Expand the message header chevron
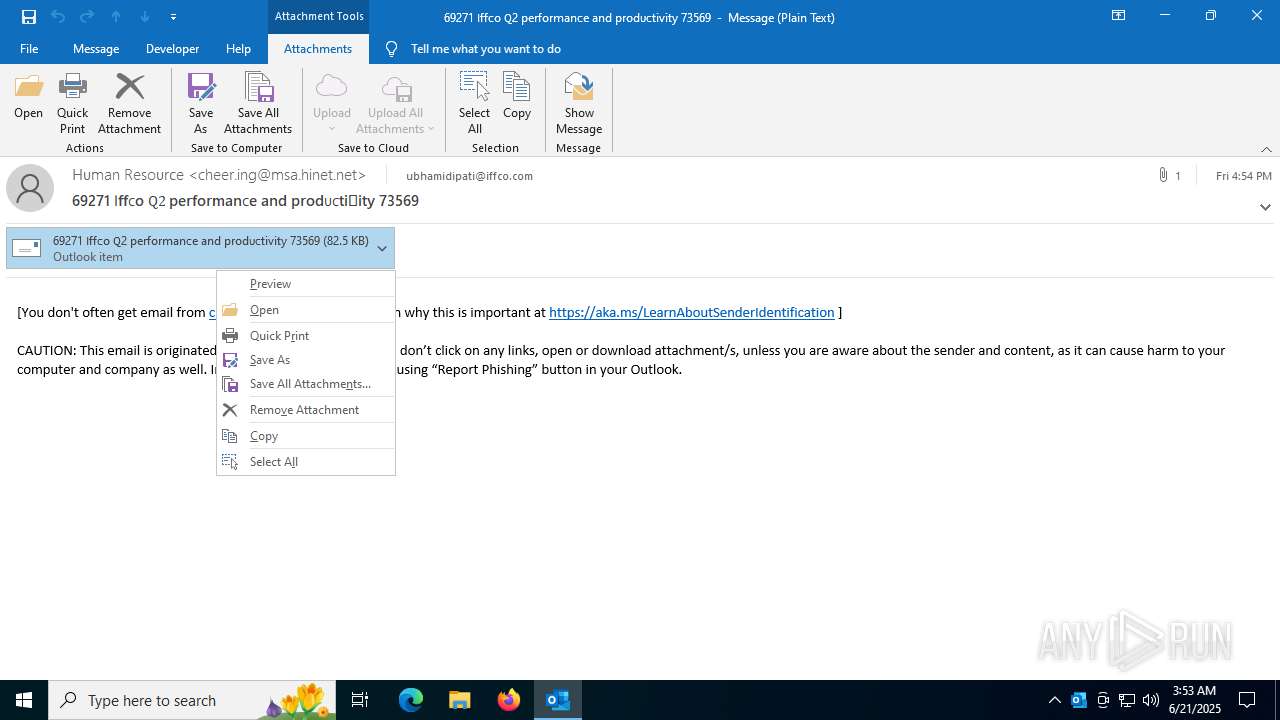Image resolution: width=1280 pixels, height=720 pixels. point(1265,207)
